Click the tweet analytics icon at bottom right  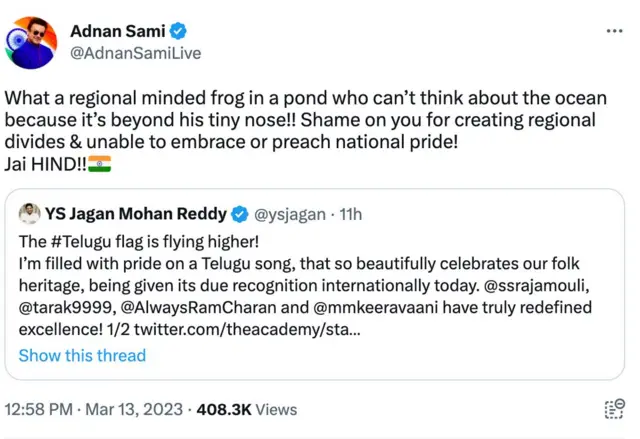615,409
